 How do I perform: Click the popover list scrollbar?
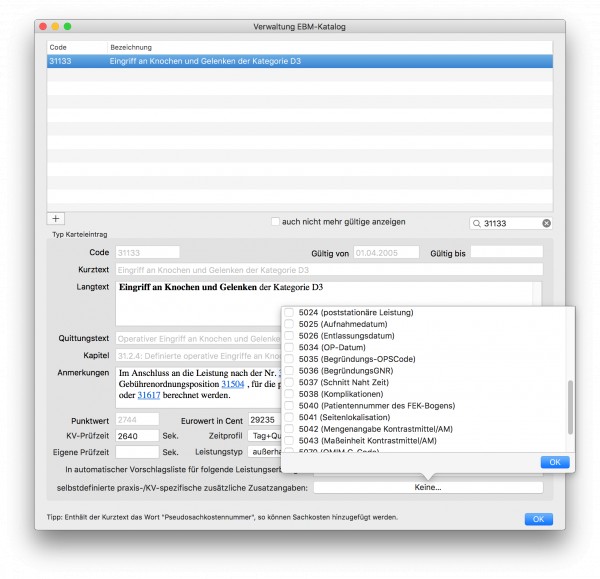point(570,407)
